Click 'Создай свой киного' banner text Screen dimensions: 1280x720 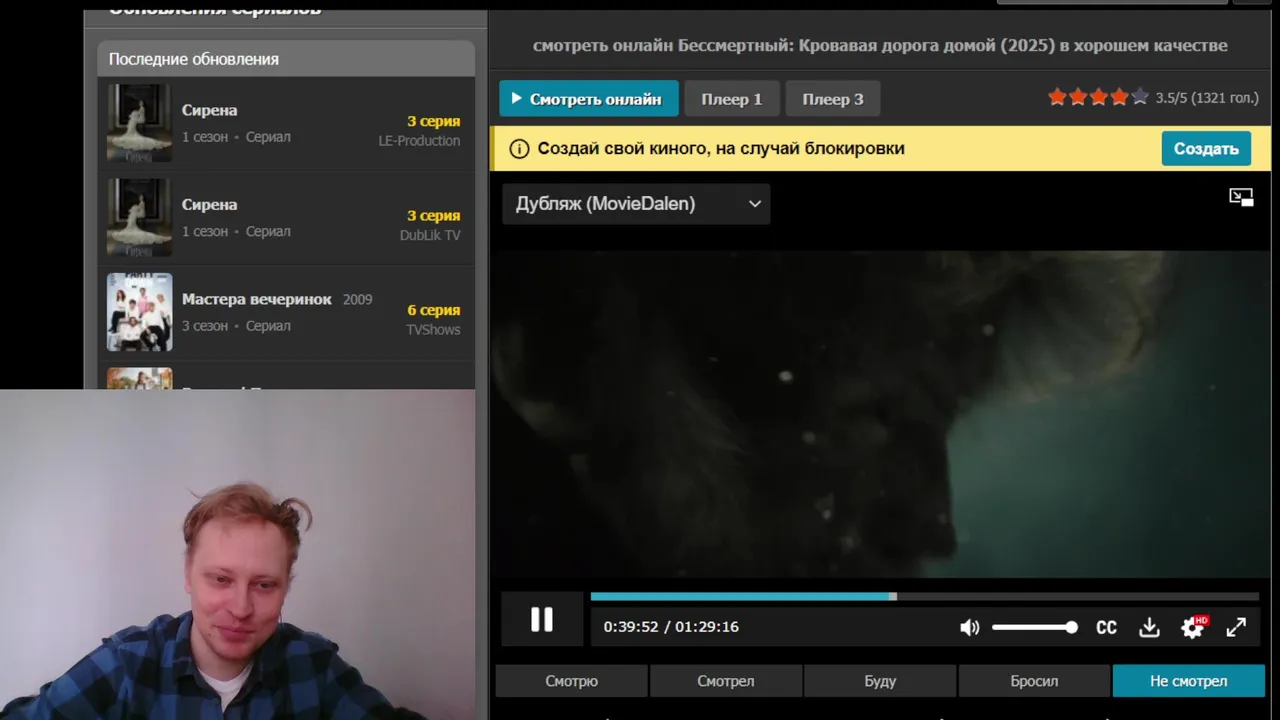click(x=721, y=149)
